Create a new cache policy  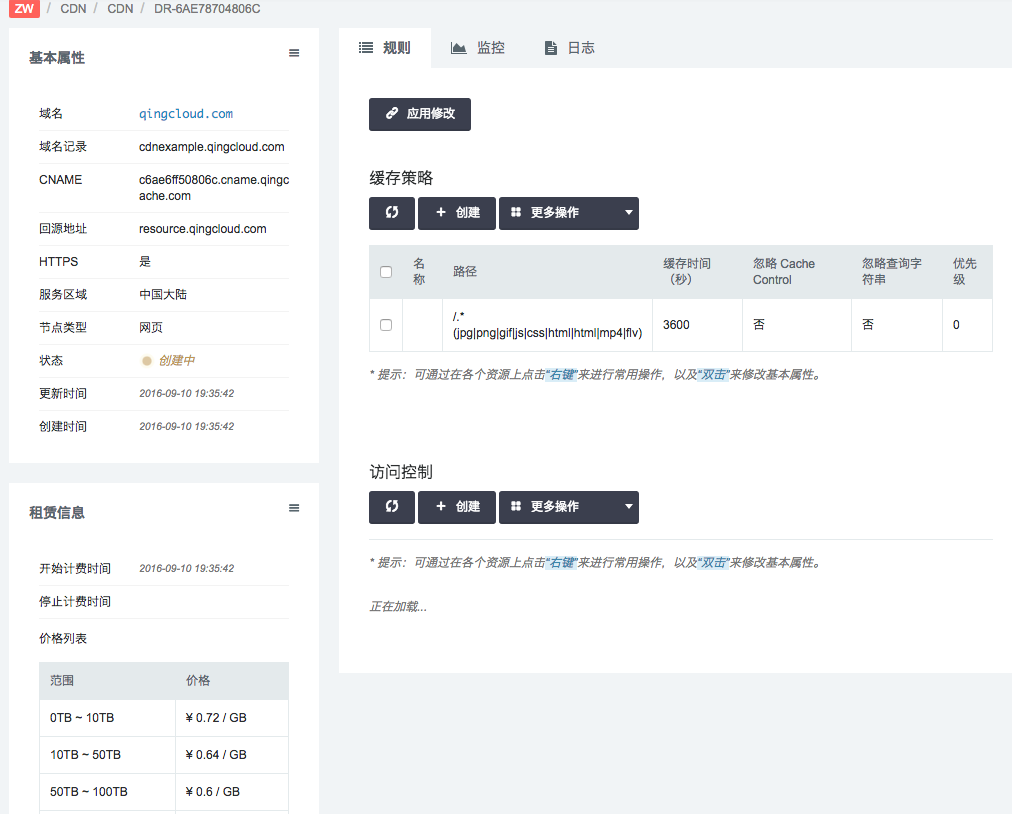pos(457,213)
